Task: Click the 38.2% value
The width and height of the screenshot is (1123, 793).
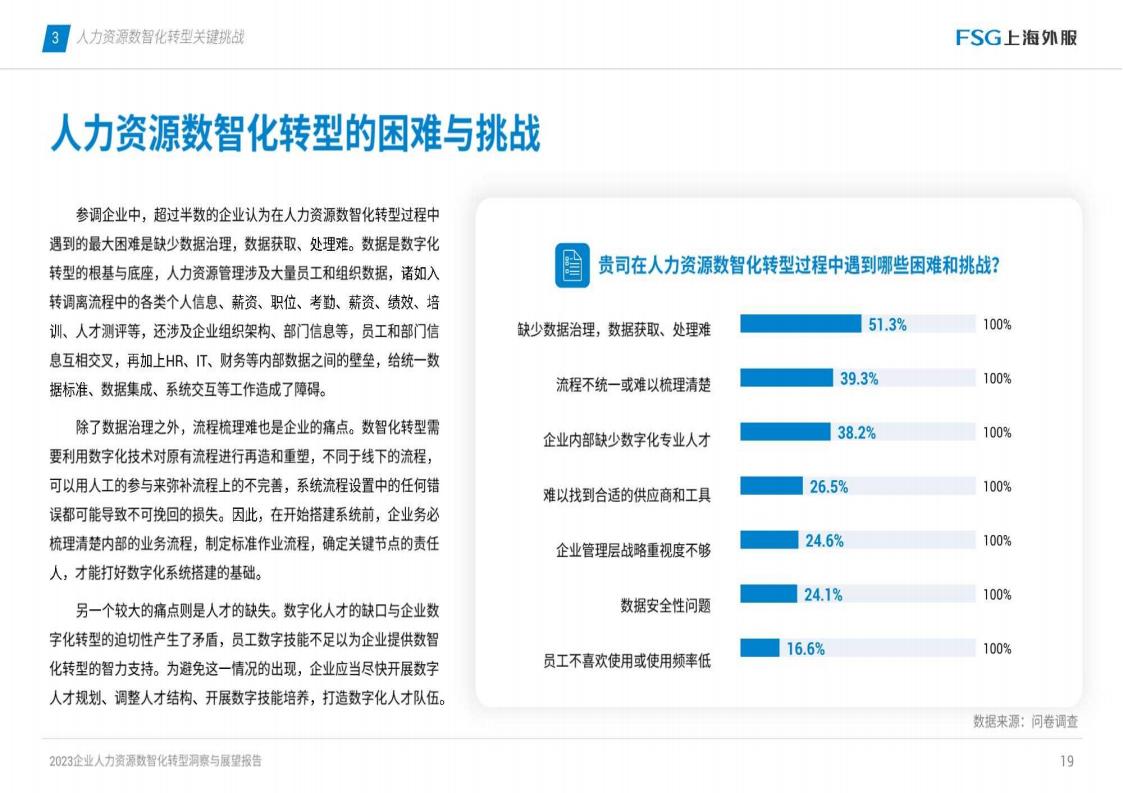Action: click(857, 433)
